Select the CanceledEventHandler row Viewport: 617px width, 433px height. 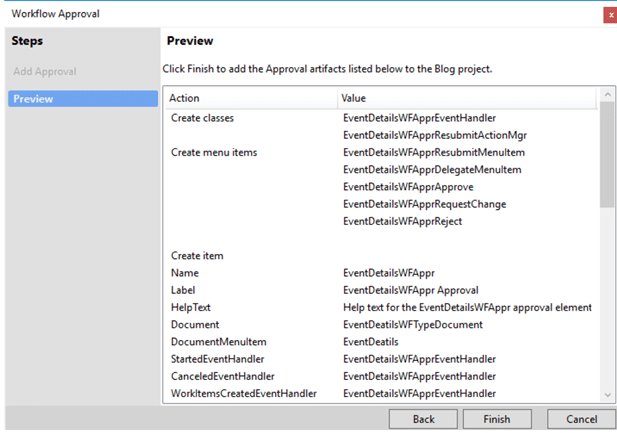381,376
